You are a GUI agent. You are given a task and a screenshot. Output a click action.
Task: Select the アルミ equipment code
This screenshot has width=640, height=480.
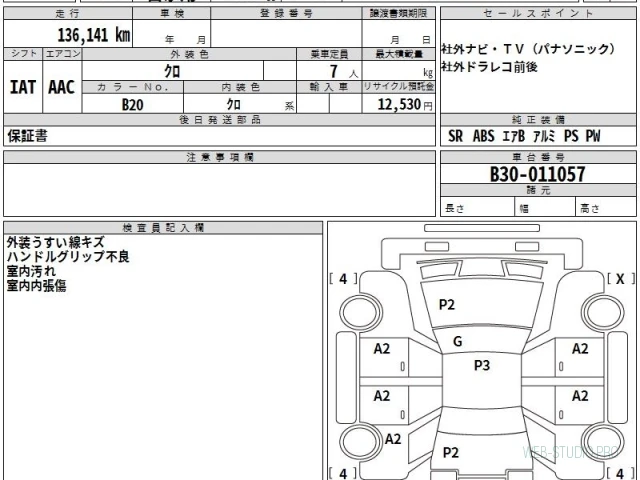click(544, 136)
